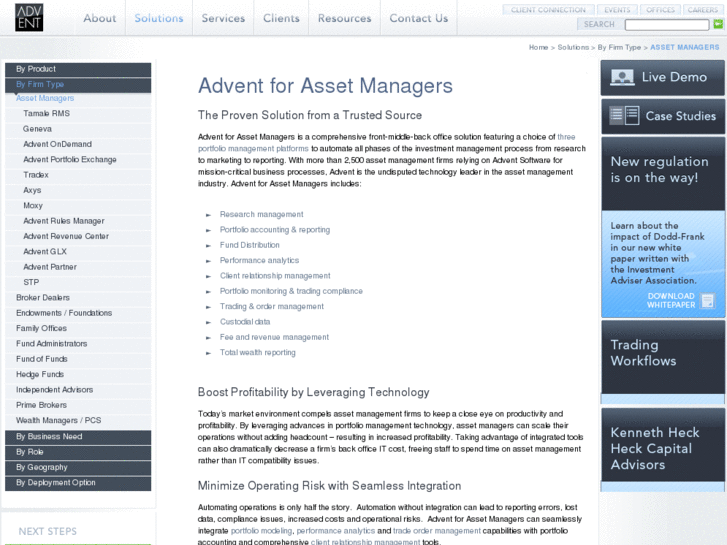
Task: Open the Resources menu
Action: click(x=344, y=18)
